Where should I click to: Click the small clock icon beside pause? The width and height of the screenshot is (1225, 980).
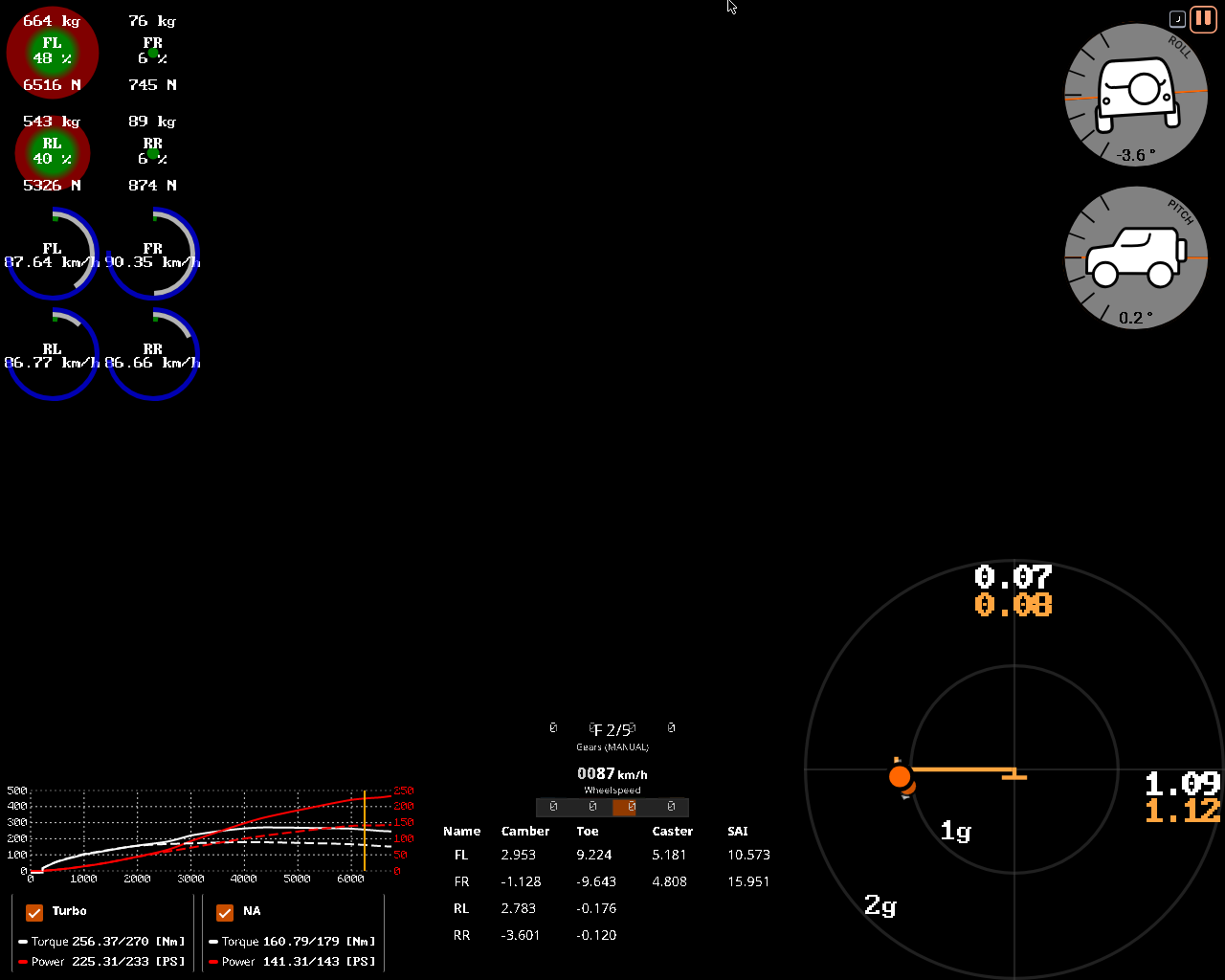[x=1177, y=19]
